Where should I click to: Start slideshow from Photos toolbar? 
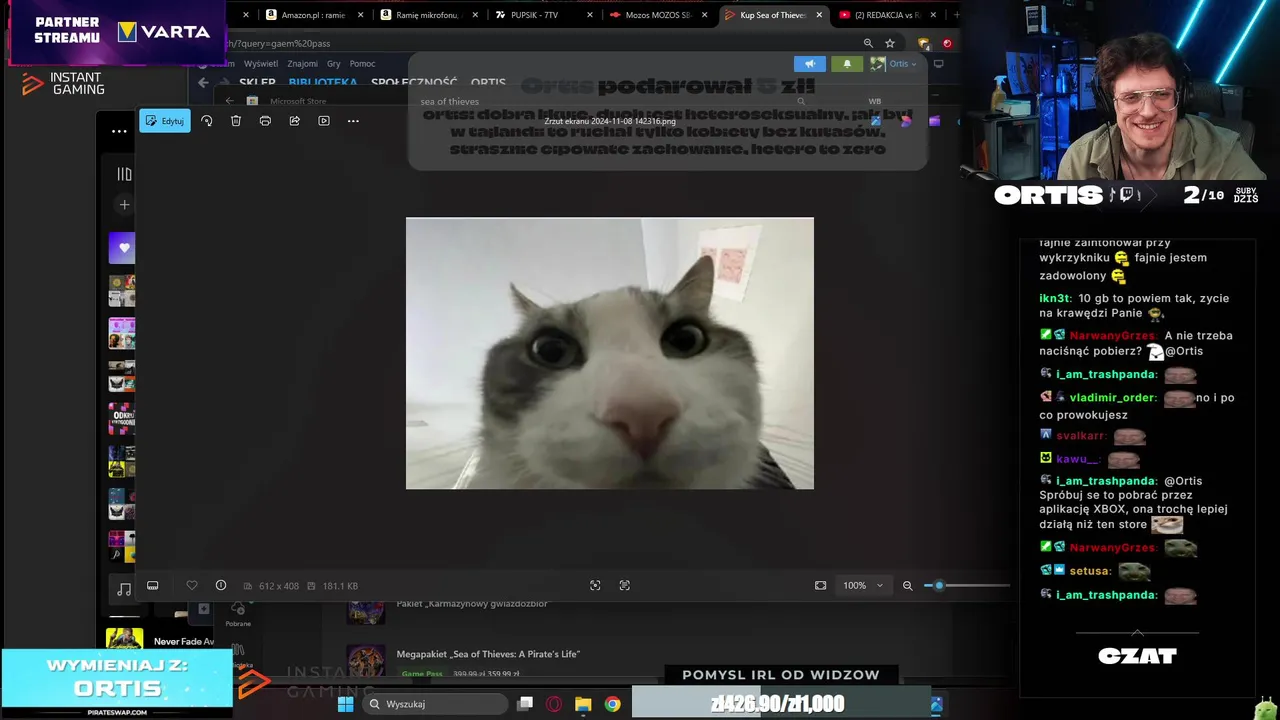pyautogui.click(x=324, y=121)
